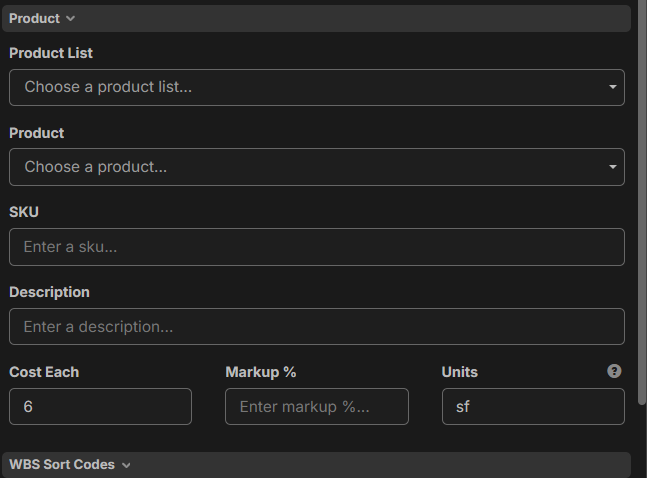The height and width of the screenshot is (478, 647).
Task: Click into the 'Enter a description...' field
Action: 316,327
